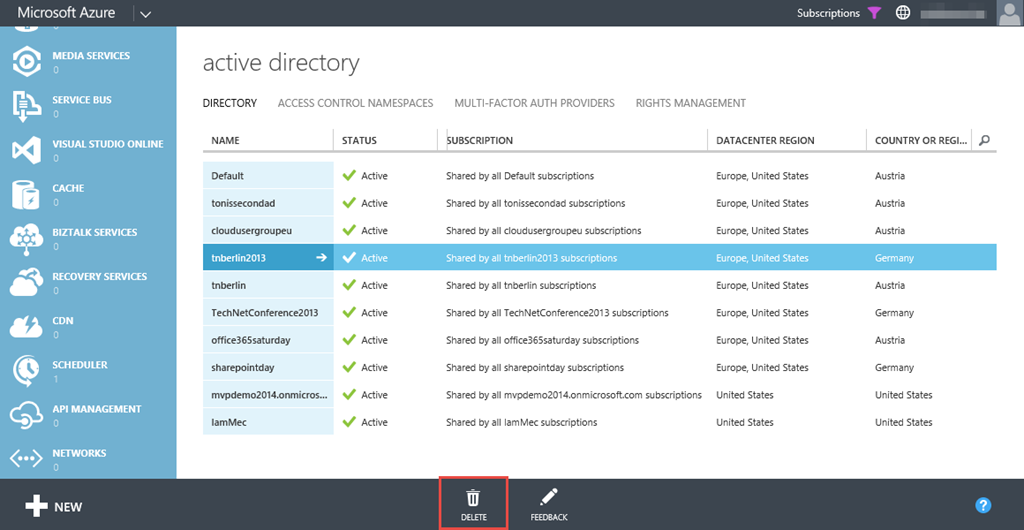
Task: Switch to Multi-Factor Auth Providers tab
Action: (x=534, y=103)
